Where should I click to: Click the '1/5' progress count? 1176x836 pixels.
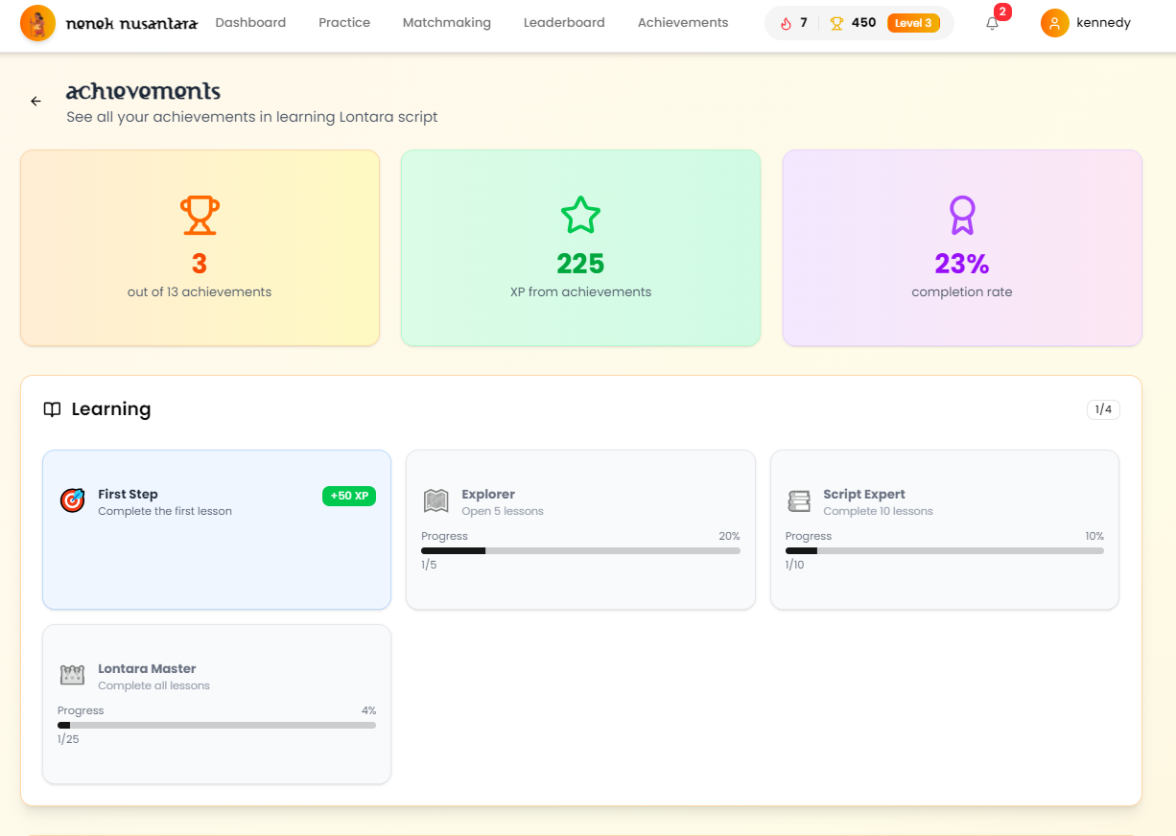429,565
